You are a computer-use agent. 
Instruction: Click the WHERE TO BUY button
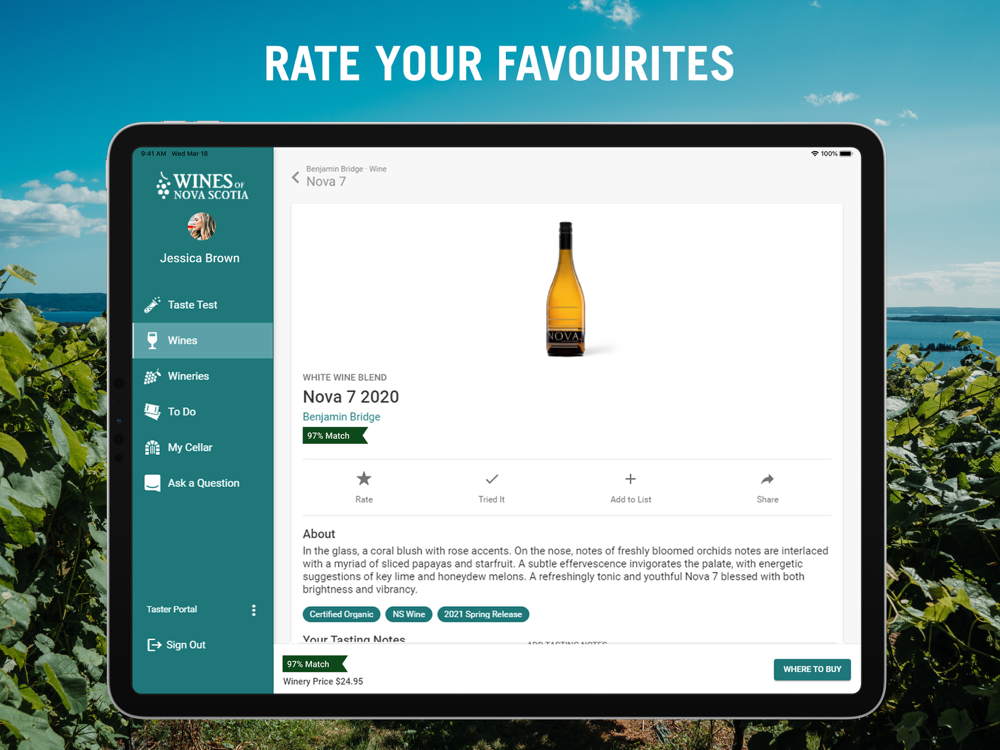[812, 669]
